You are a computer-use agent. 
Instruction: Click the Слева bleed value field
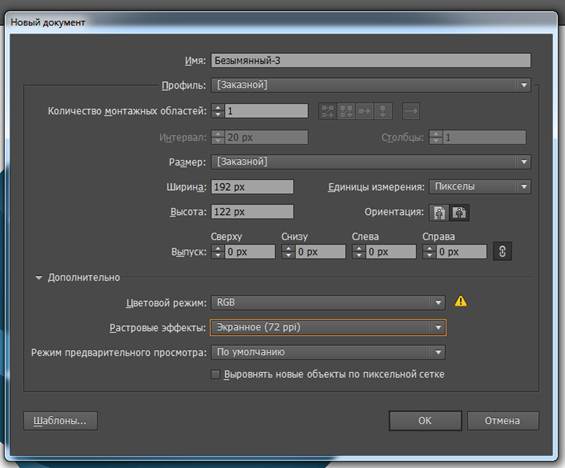tap(391, 251)
